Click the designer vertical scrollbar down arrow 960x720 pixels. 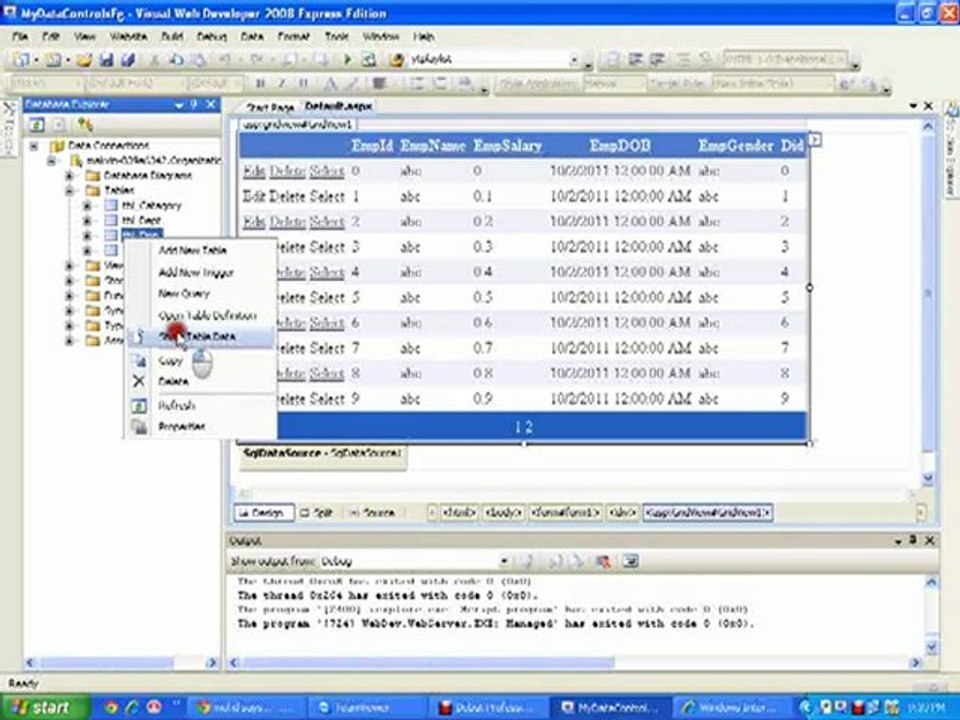point(928,478)
